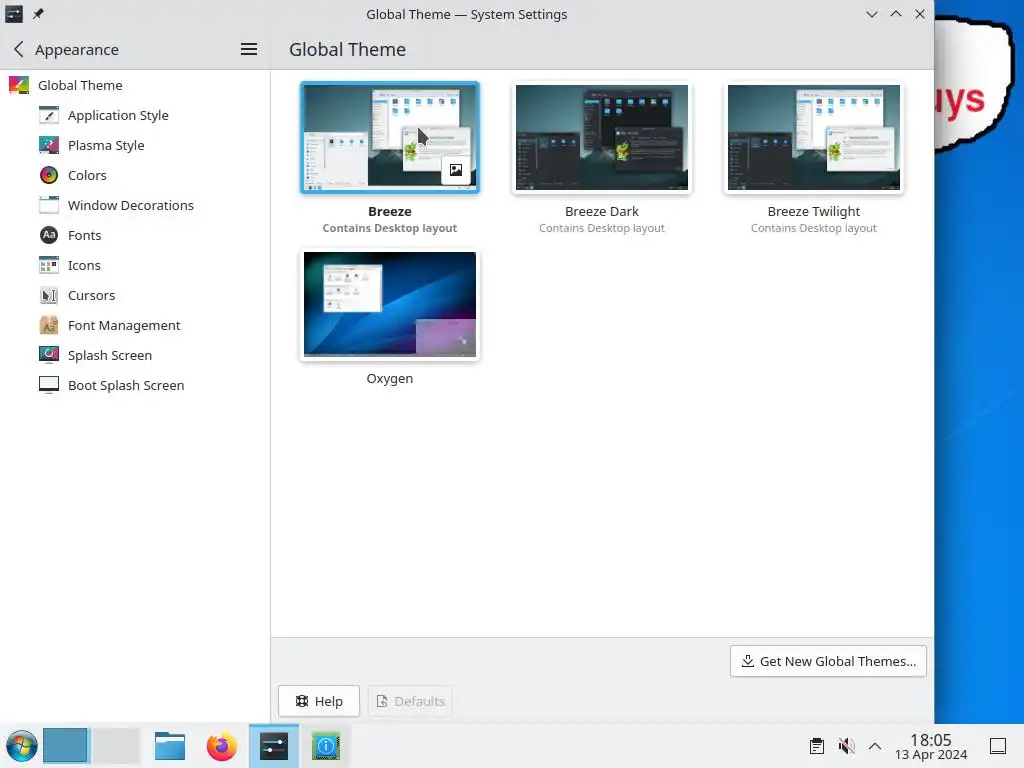Open Boot Splash Screen settings
The width and height of the screenshot is (1024, 768).
pos(126,385)
